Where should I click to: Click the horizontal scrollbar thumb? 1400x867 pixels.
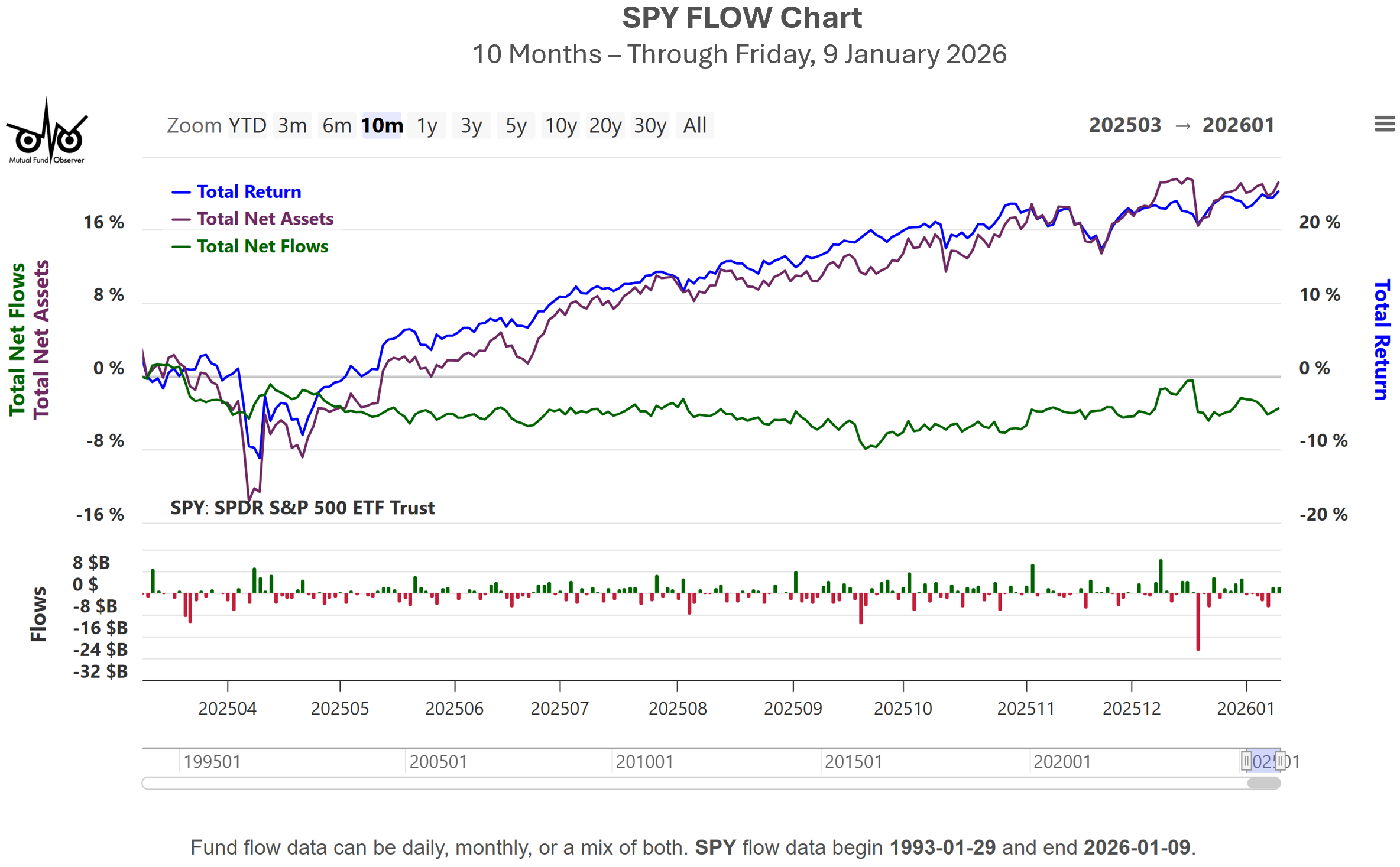[x=1263, y=784]
